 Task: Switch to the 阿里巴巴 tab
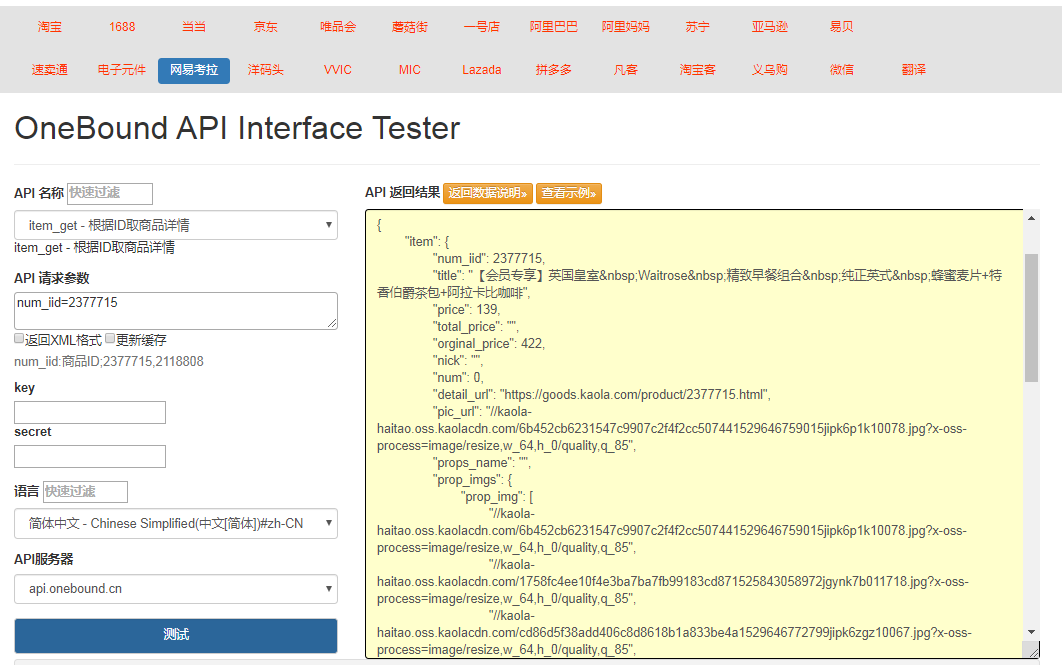click(553, 27)
